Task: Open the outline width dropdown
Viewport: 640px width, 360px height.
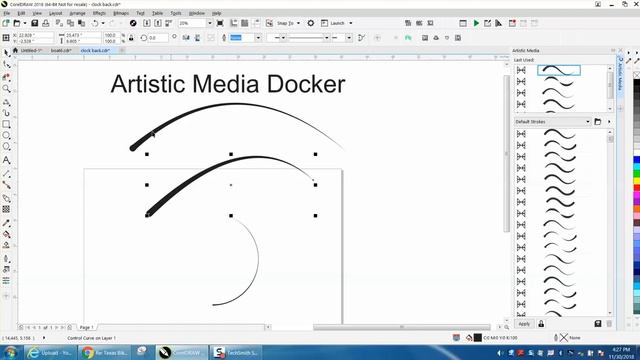Action: point(258,38)
